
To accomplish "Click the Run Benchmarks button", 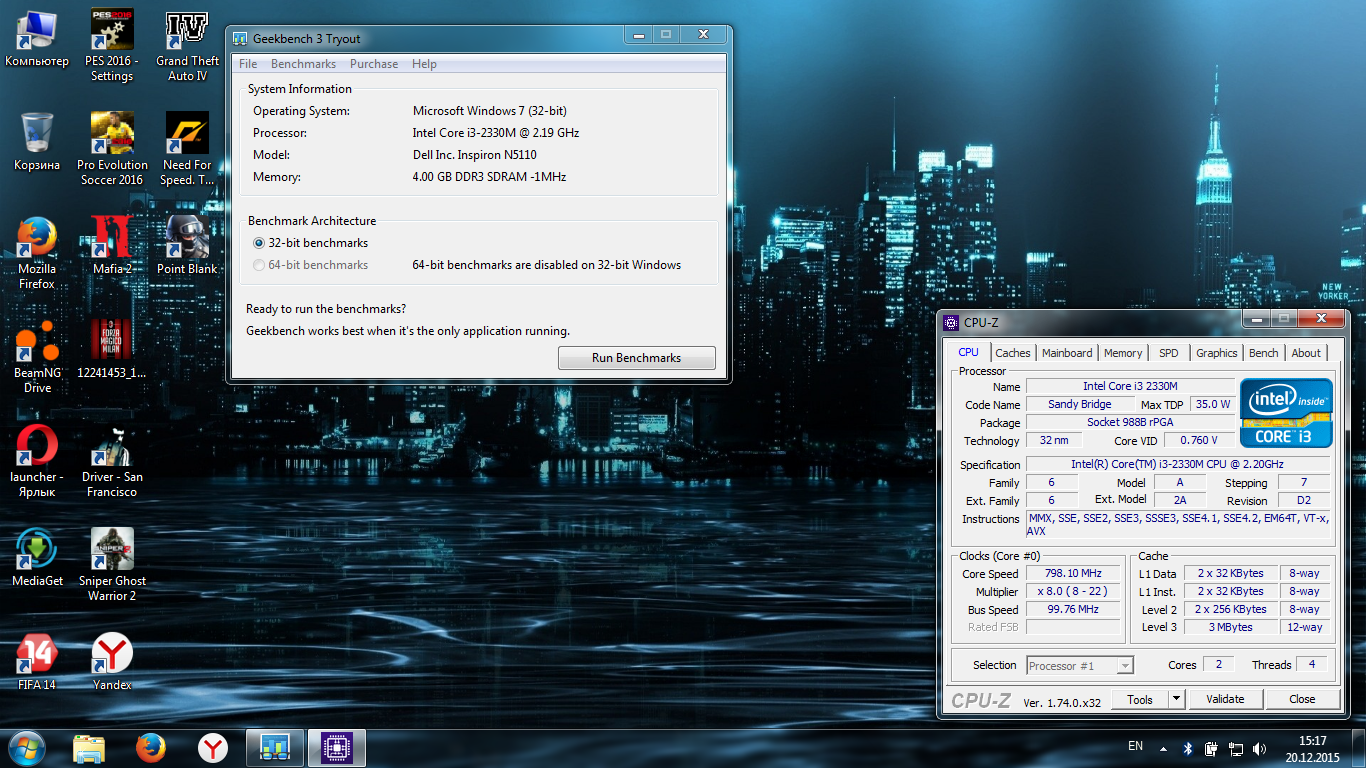I will tap(636, 357).
